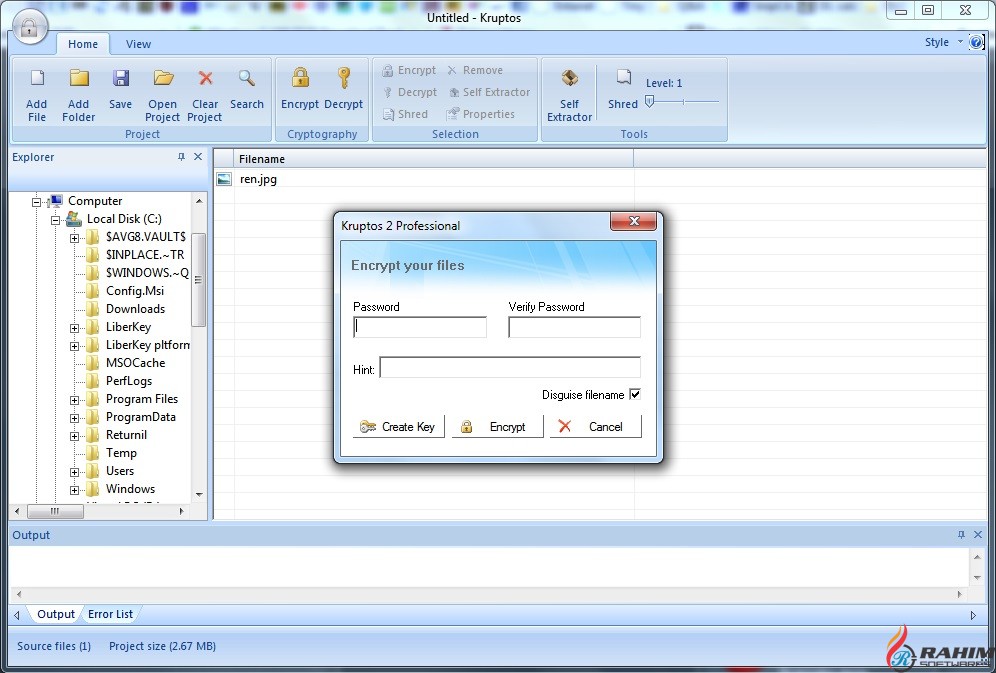Close the Kruptos 2 Professional dialog

tap(633, 221)
